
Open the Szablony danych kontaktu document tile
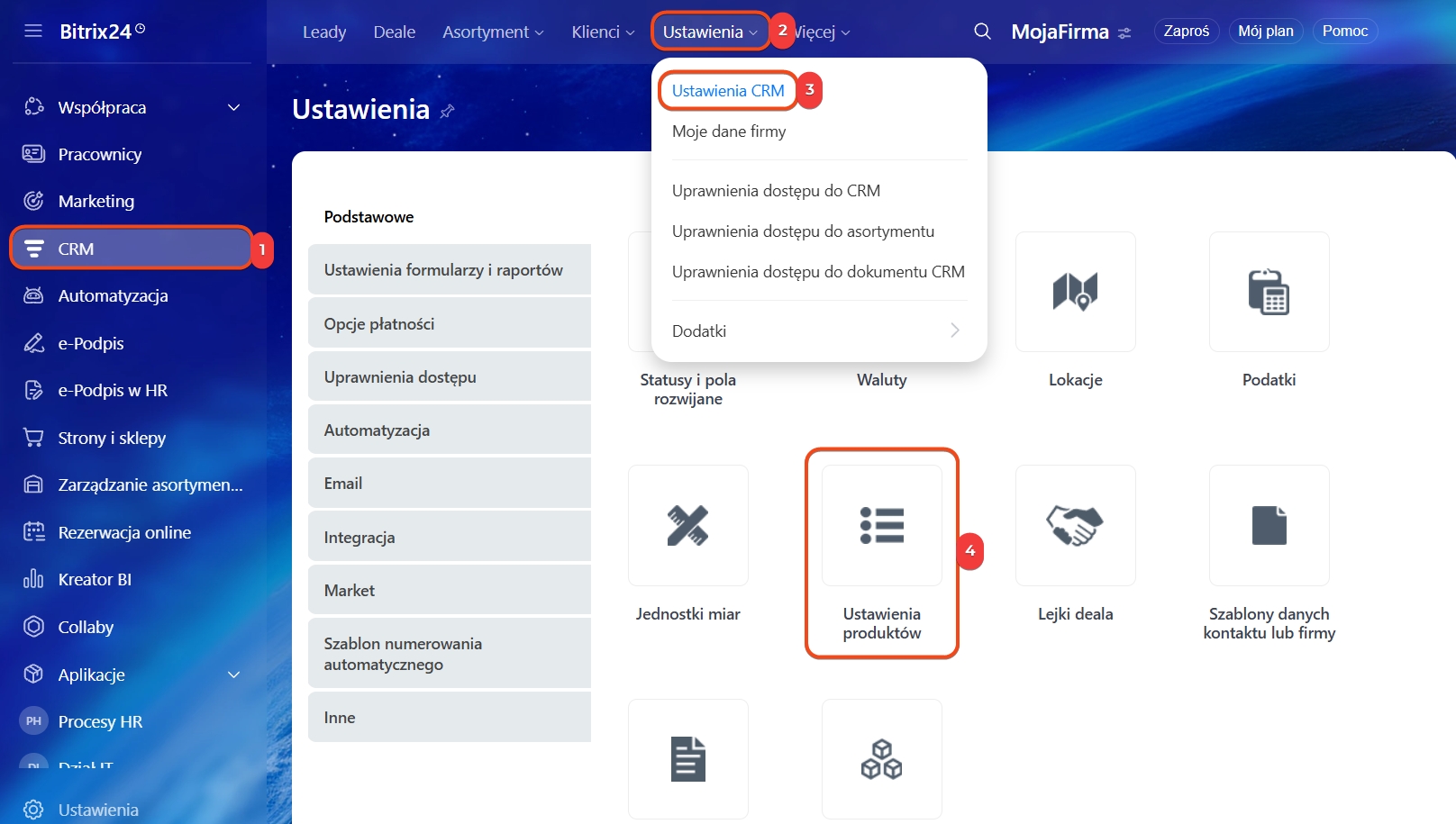pos(1269,525)
